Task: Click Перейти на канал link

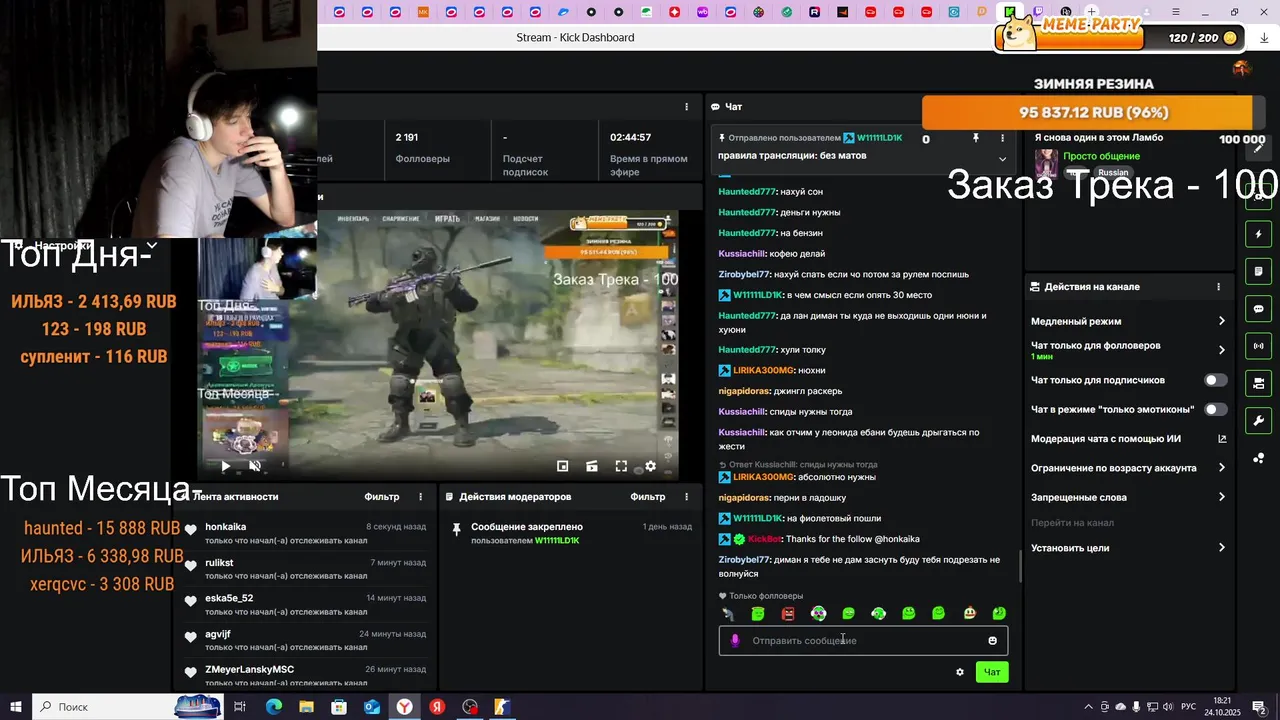Action: click(x=1072, y=523)
